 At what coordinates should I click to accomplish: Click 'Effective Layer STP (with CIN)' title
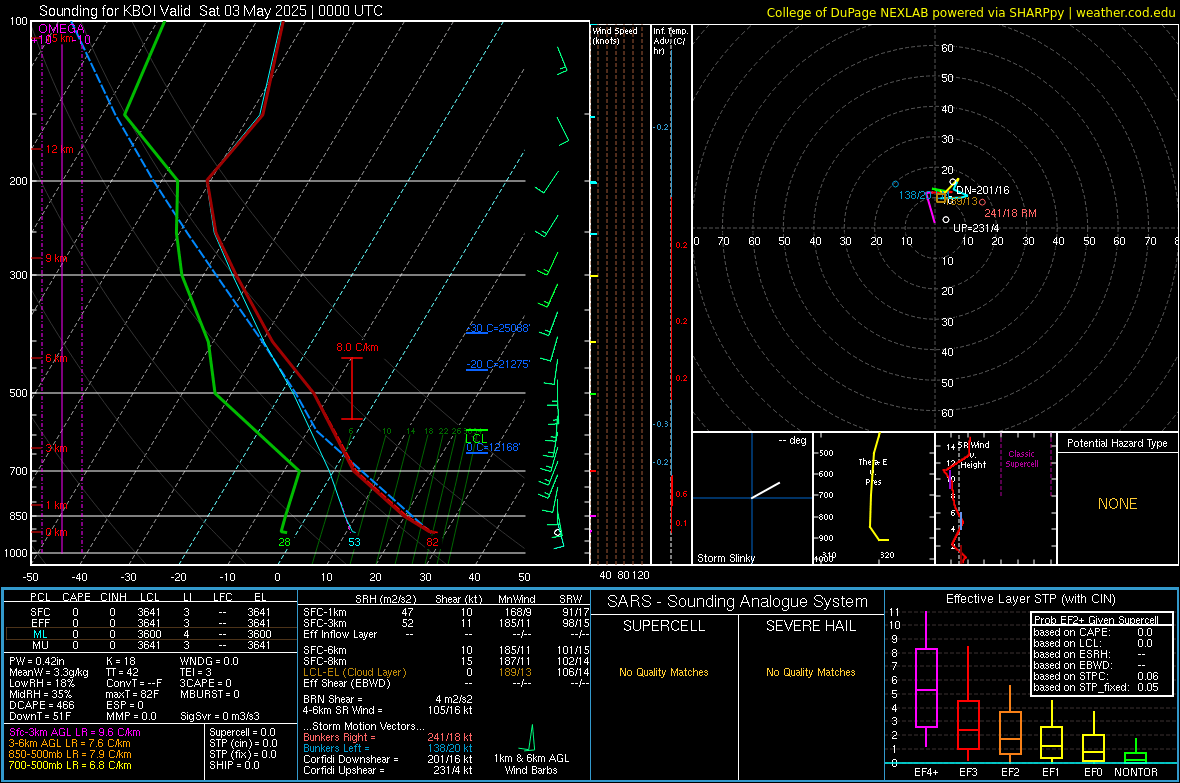(1030, 599)
